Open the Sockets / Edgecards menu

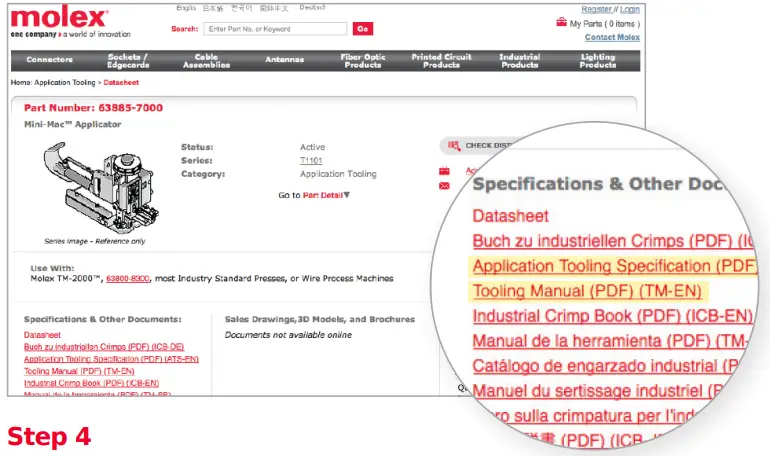(x=128, y=61)
